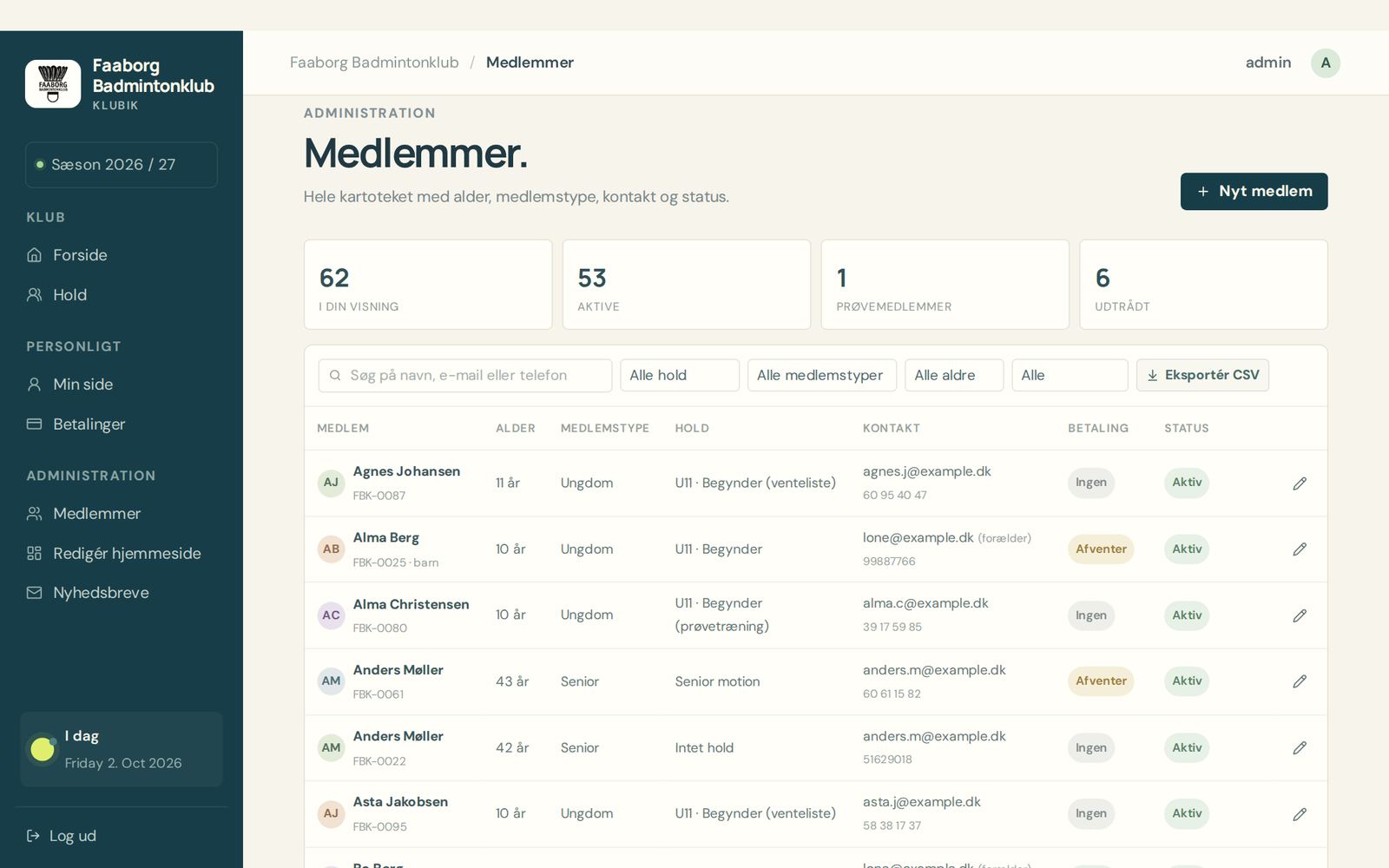The image size is (1389, 868).
Task: Click the Nyt medlem button
Action: coord(1254,191)
